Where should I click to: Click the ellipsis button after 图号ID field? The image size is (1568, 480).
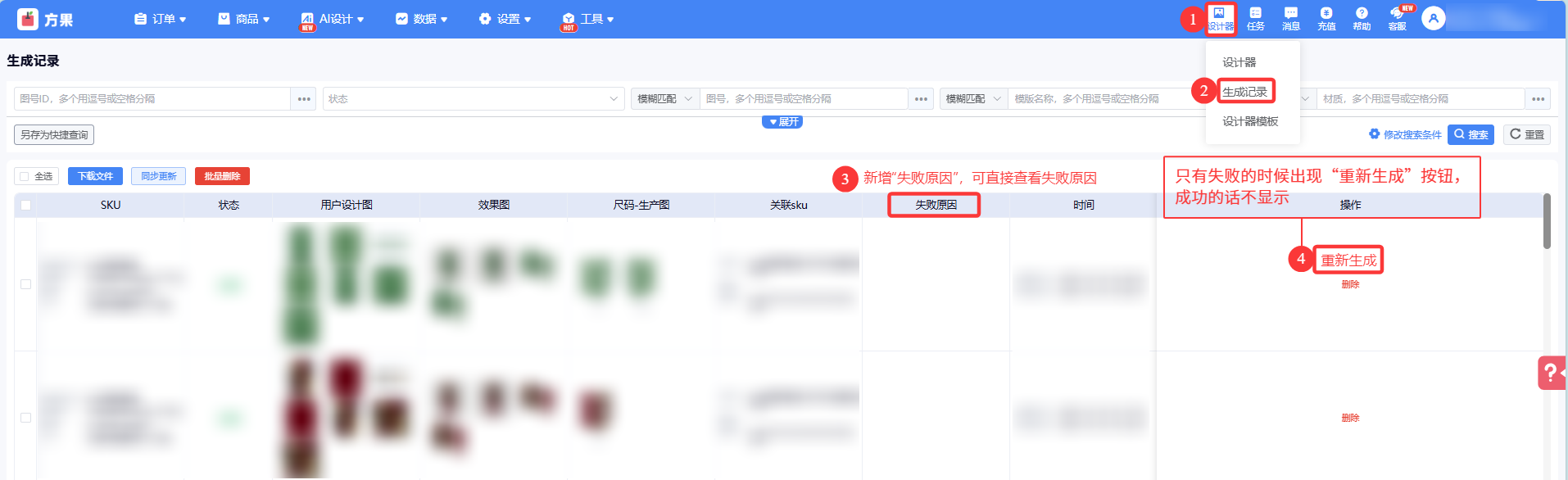coord(304,99)
